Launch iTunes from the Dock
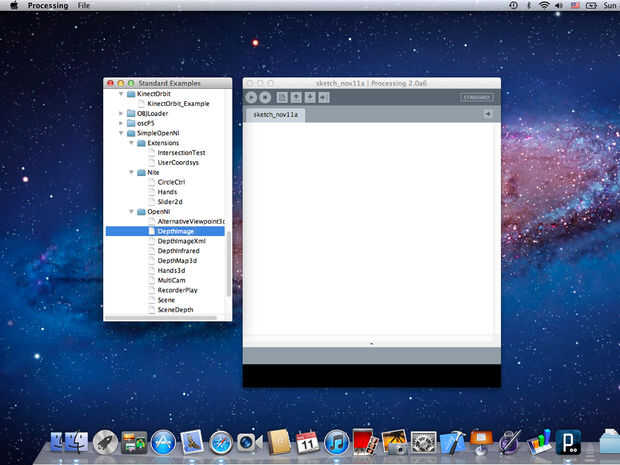This screenshot has width=620, height=465. pos(336,441)
